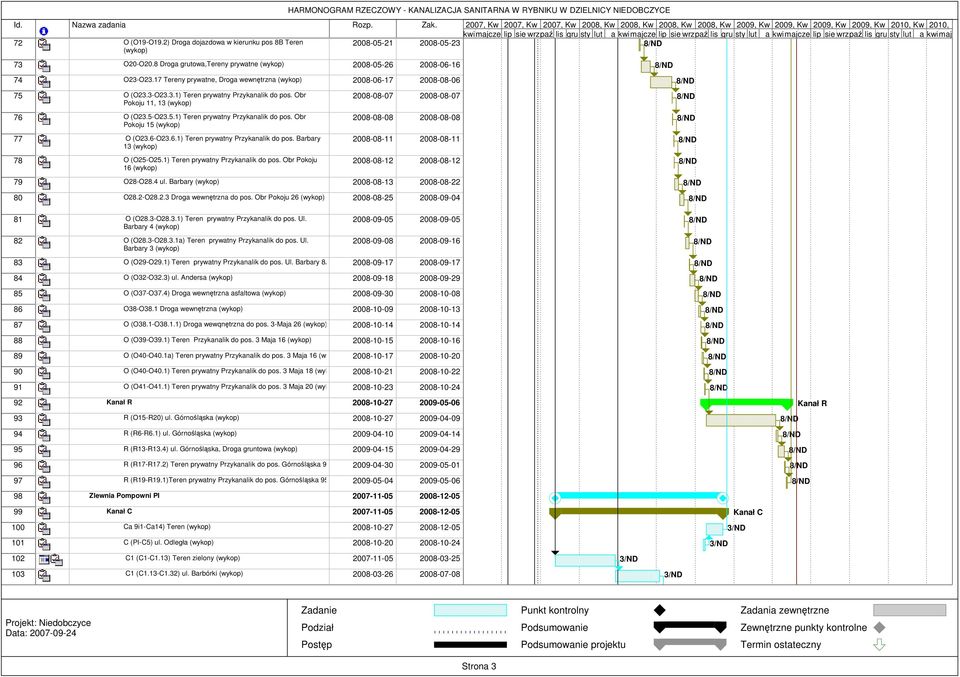
Task: Click 'R (O15-R20) ul. Górnośląska (wykop)' task
Action: click(x=181, y=418)
